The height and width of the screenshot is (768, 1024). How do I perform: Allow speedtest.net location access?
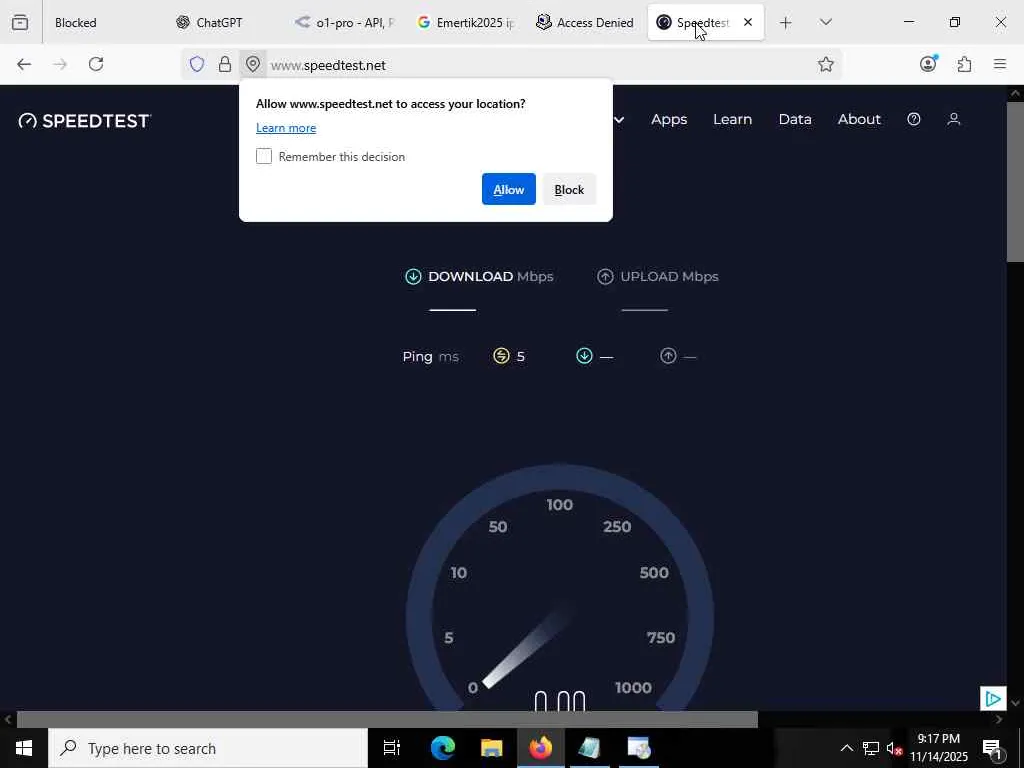tap(509, 189)
